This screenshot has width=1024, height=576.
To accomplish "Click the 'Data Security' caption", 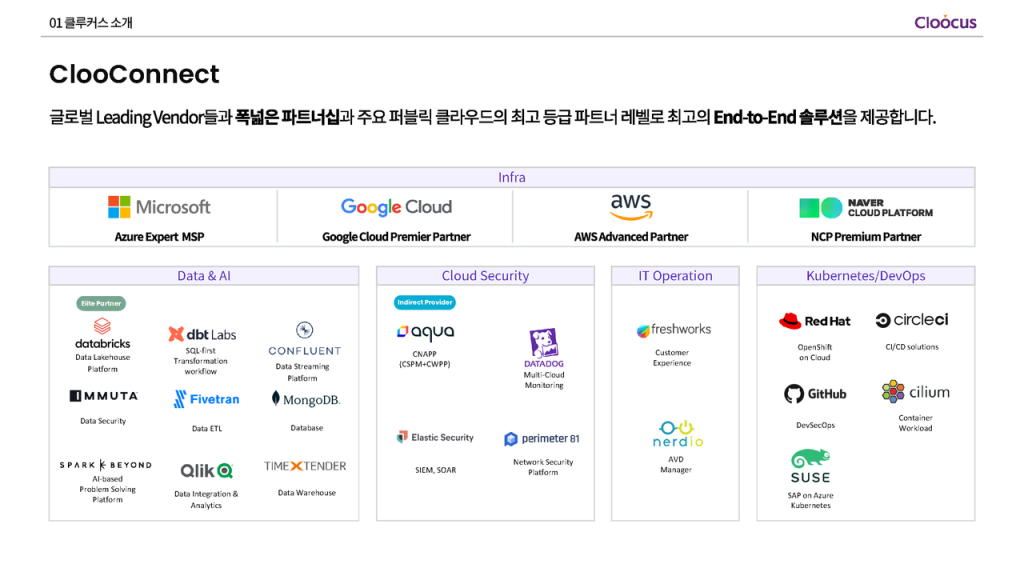I will (103, 421).
